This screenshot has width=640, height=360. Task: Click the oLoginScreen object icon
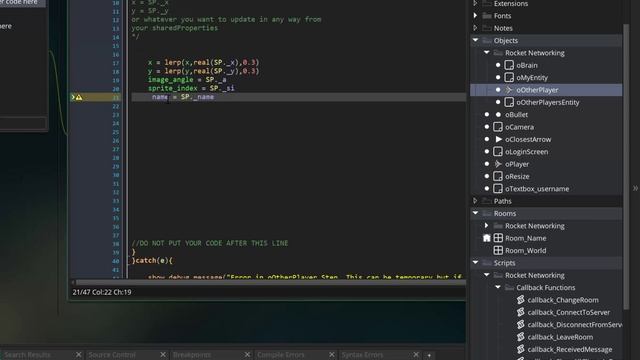498,151
